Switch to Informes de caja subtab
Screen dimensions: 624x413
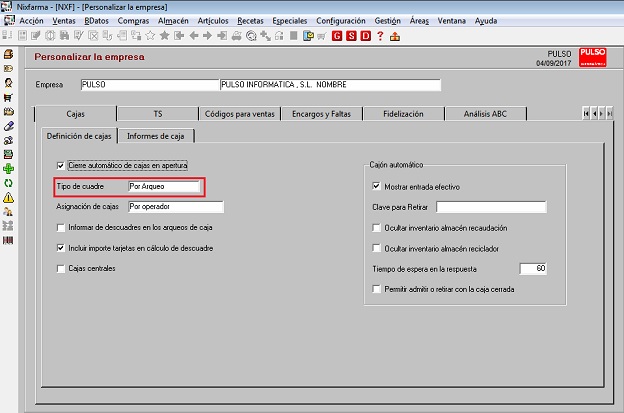[156, 136]
